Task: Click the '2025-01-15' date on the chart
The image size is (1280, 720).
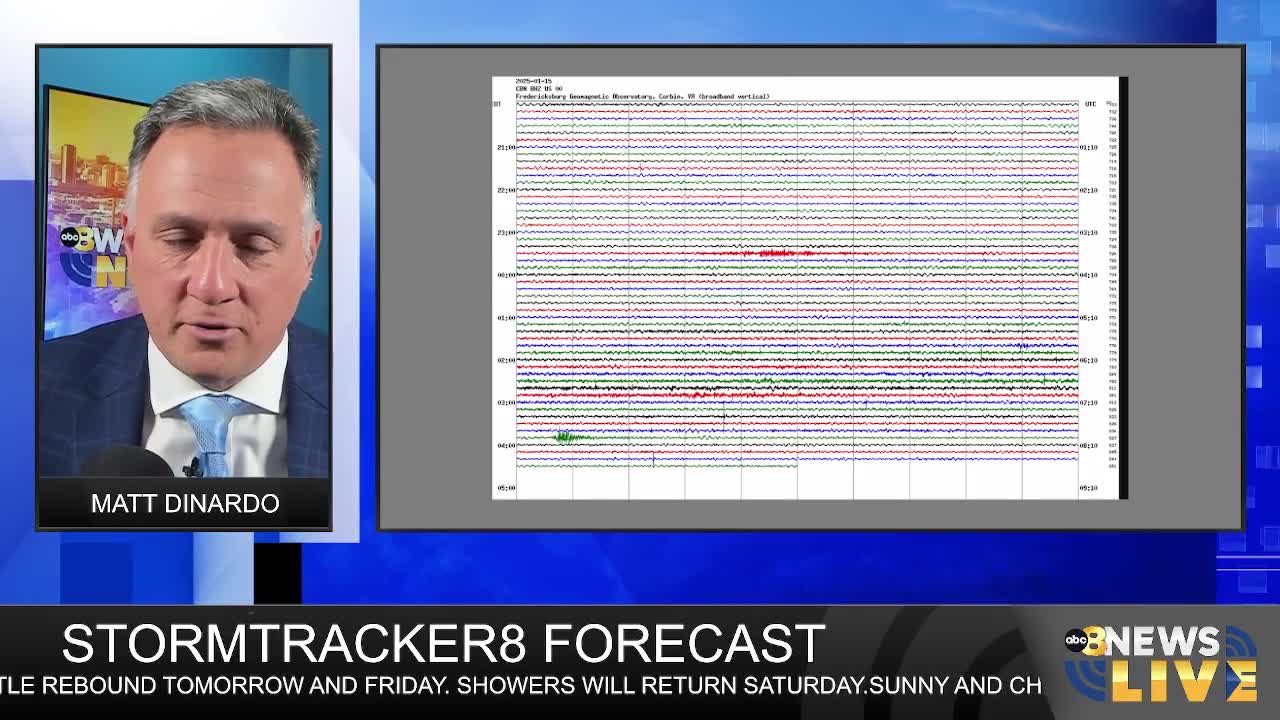Action: tap(532, 80)
